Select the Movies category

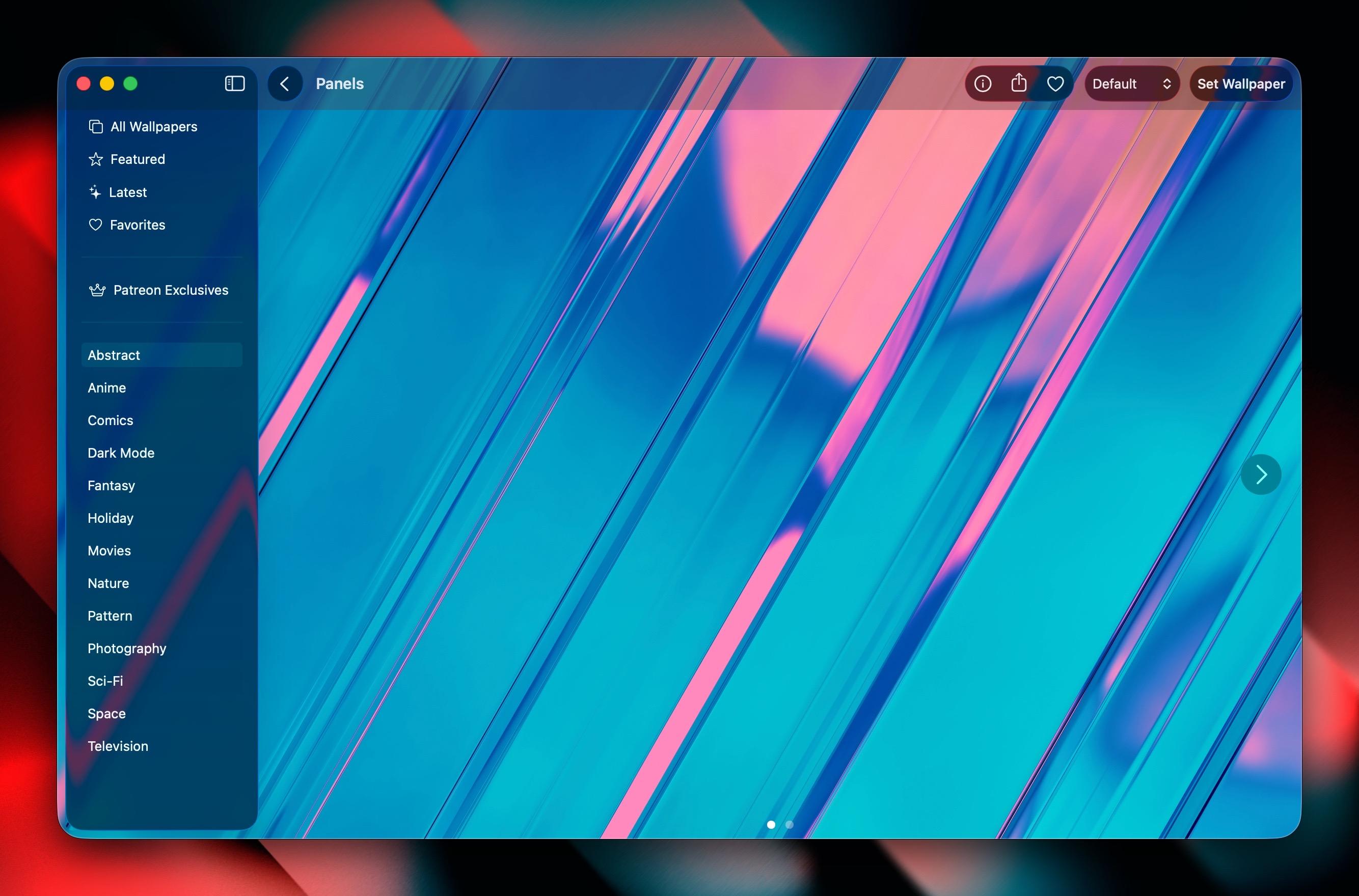162,550
